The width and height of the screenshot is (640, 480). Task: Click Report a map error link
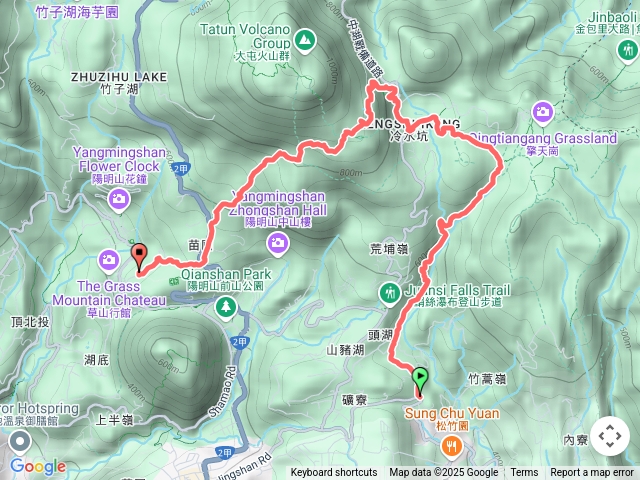(592, 473)
